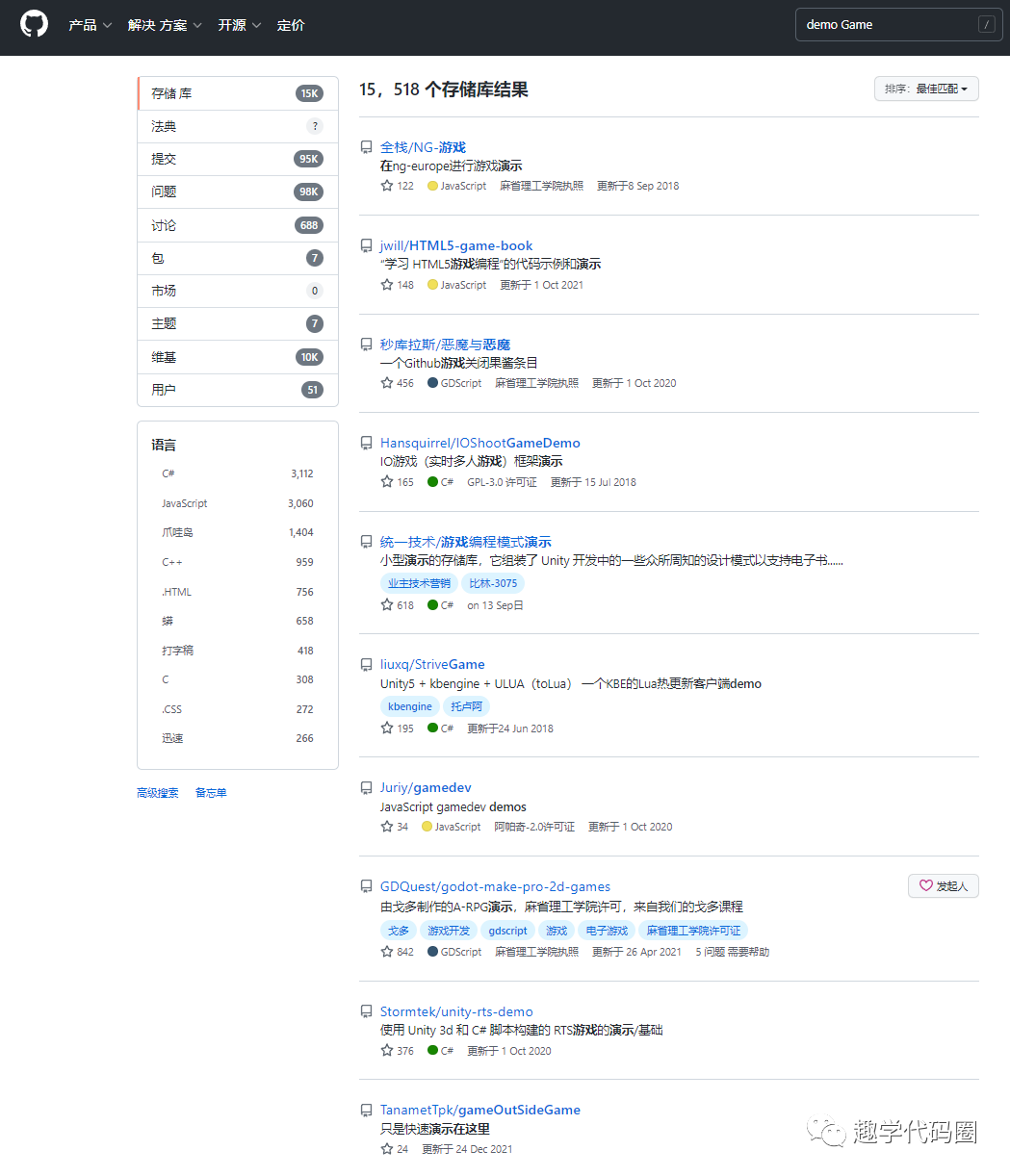Select 定价 in the top navigation
The width and height of the screenshot is (1010, 1176).
click(291, 26)
